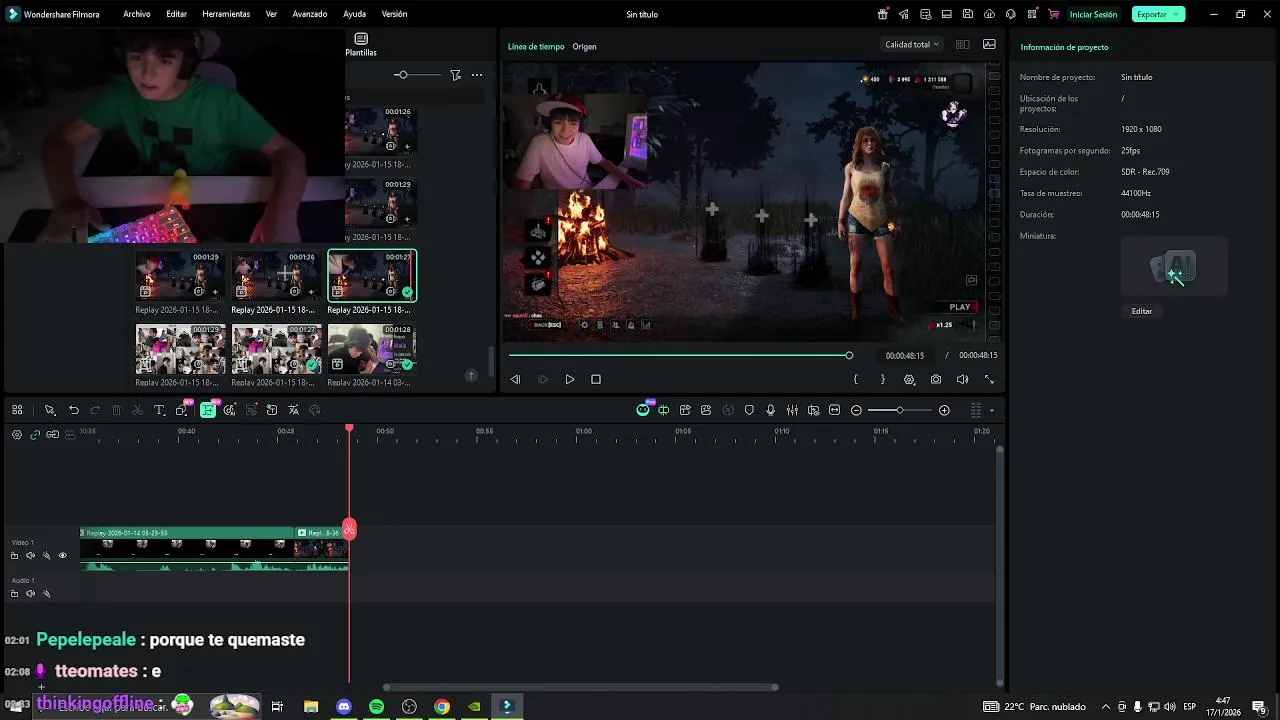The height and width of the screenshot is (720, 1280).
Task: Open the shopping cart icon
Action: (x=1053, y=14)
